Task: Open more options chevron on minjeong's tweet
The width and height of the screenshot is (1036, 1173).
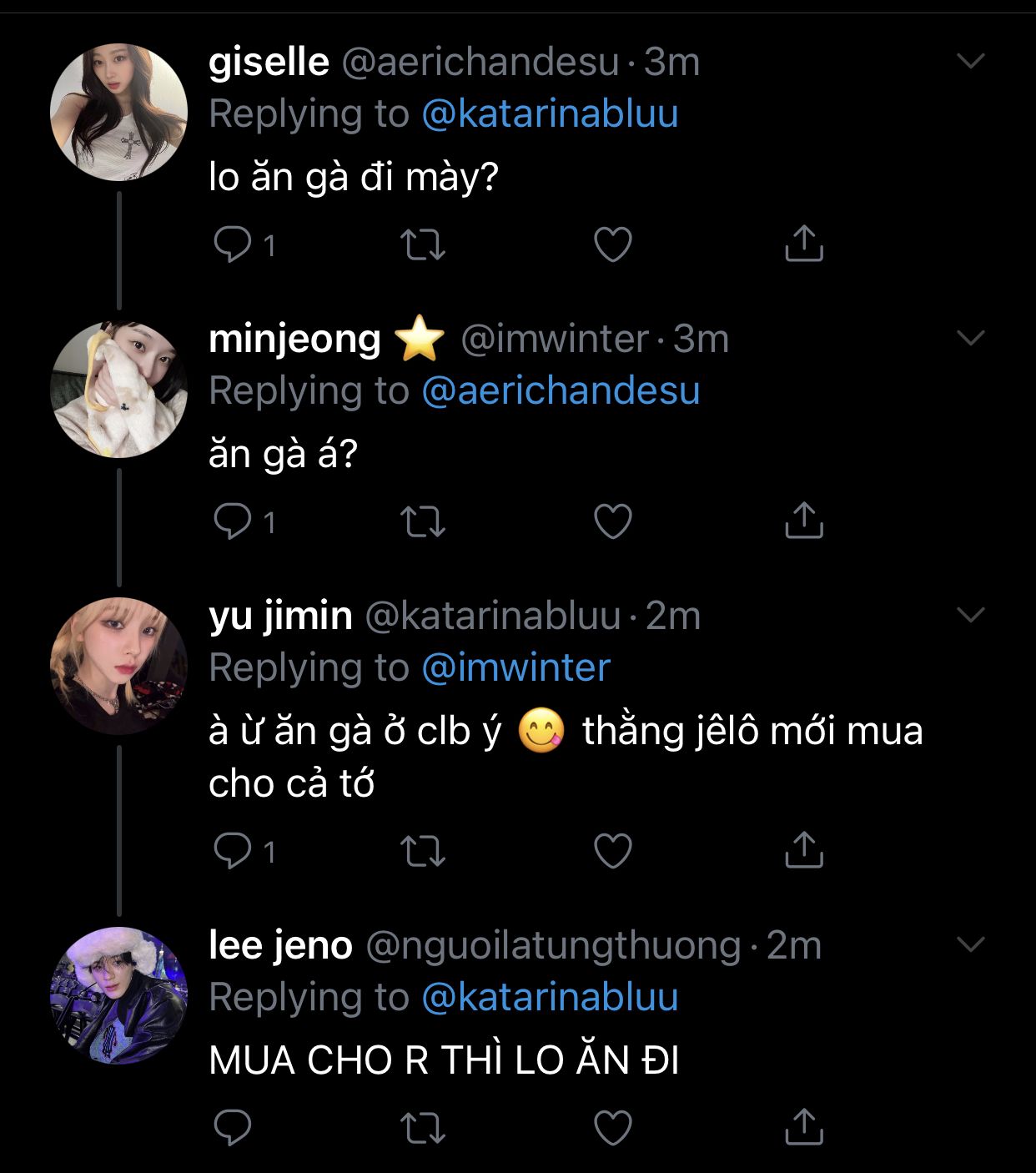Action: pos(971,338)
